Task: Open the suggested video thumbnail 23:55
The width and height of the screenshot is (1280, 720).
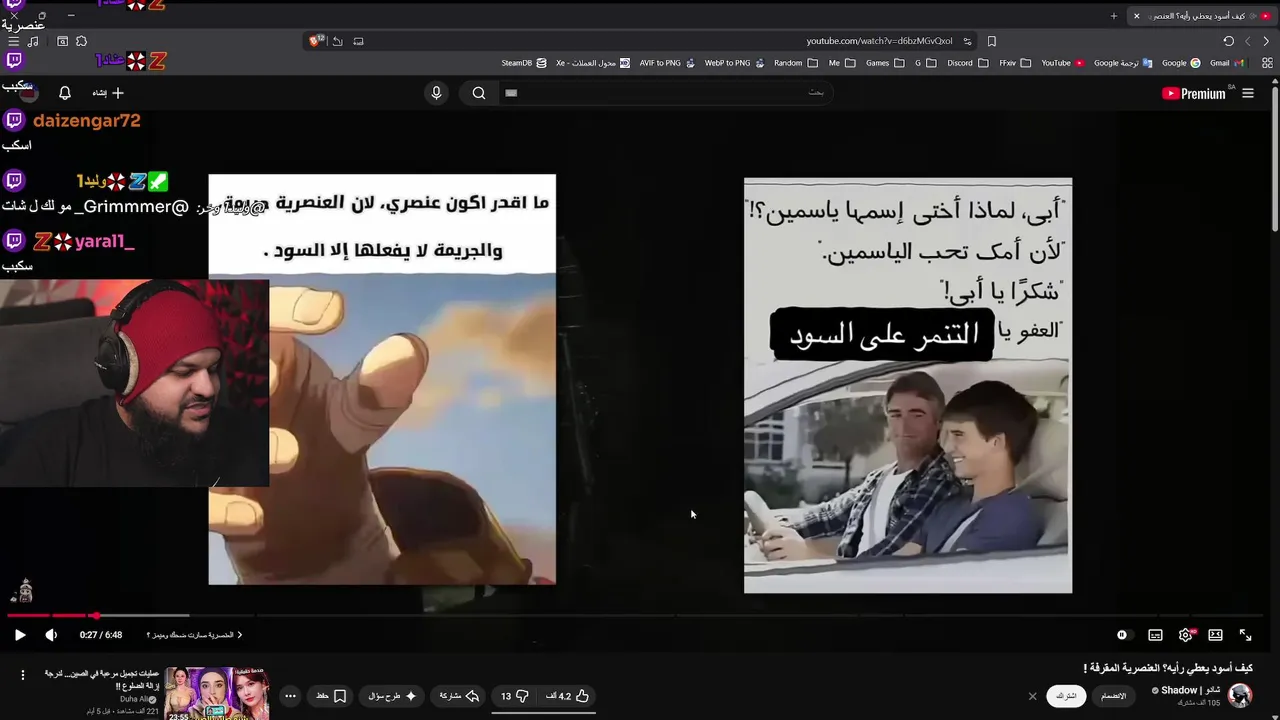Action: pos(217,693)
